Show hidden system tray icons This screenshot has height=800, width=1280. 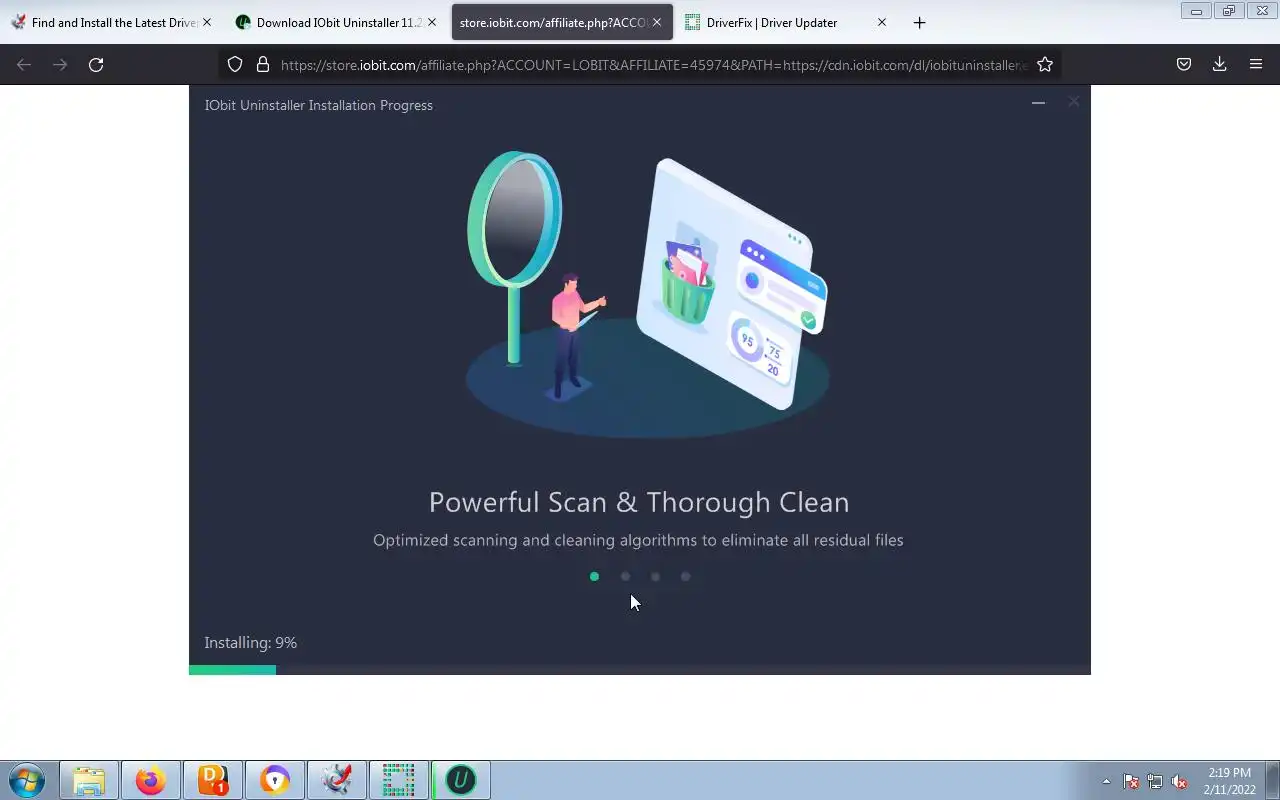click(x=1106, y=781)
